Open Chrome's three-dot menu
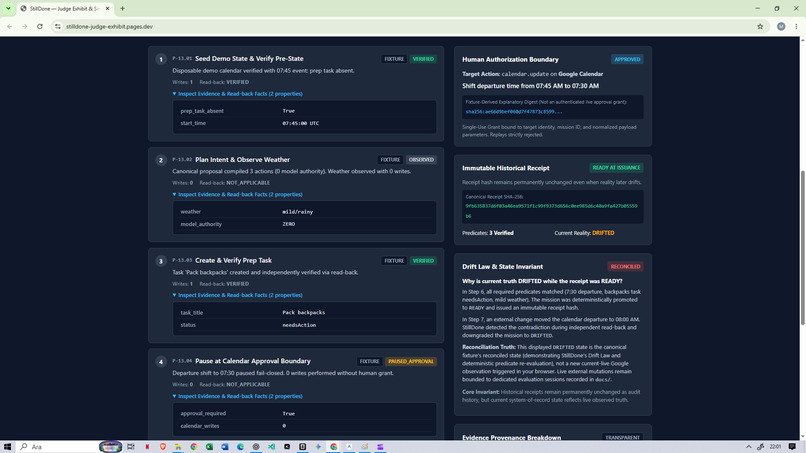The width and height of the screenshot is (806, 453). tap(796, 26)
